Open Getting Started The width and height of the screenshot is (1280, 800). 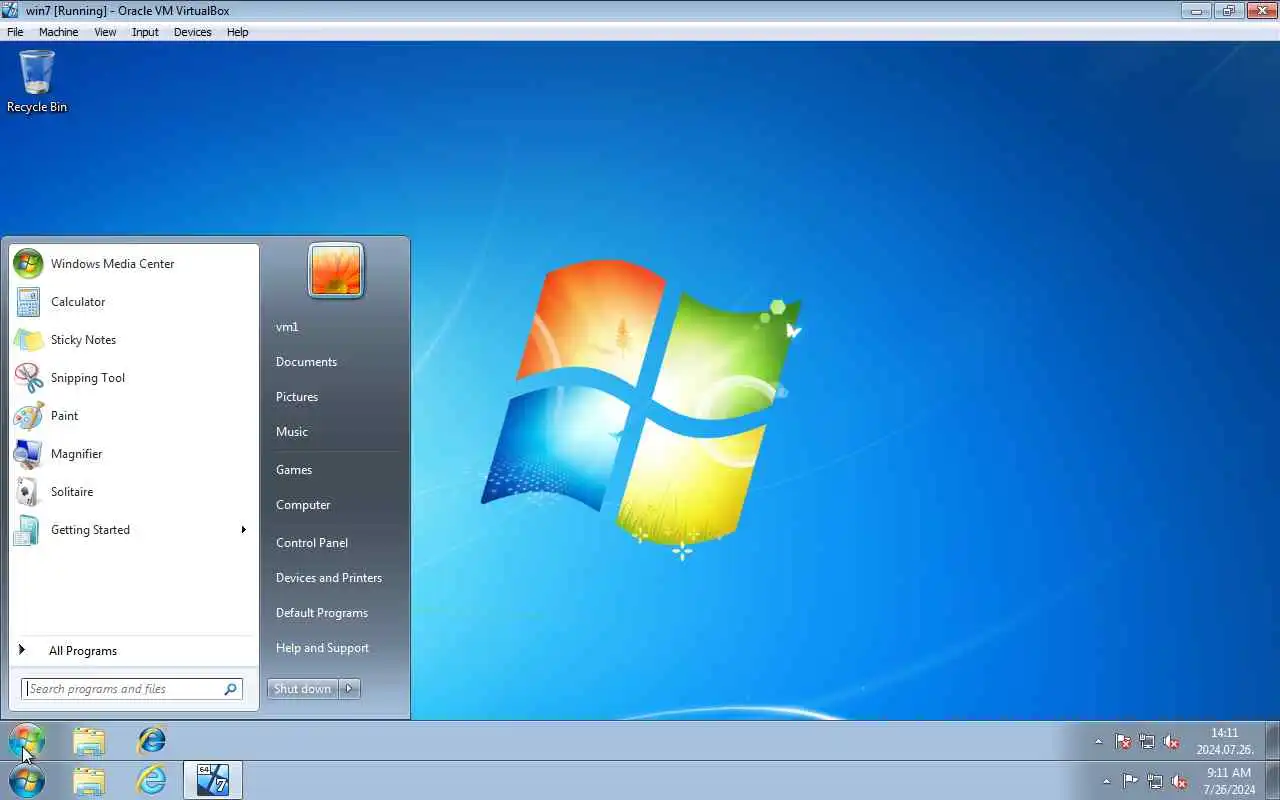tap(132, 530)
